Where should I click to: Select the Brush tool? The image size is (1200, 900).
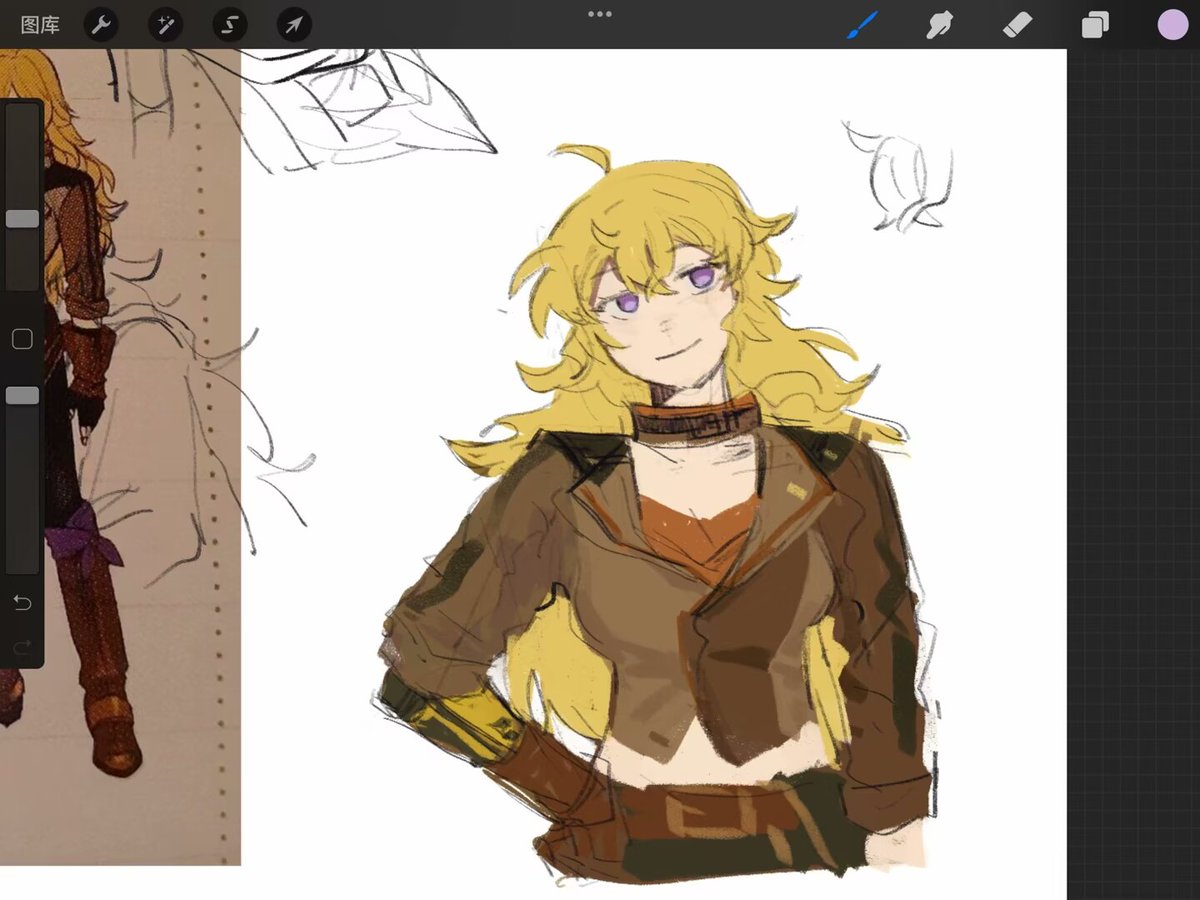point(862,25)
